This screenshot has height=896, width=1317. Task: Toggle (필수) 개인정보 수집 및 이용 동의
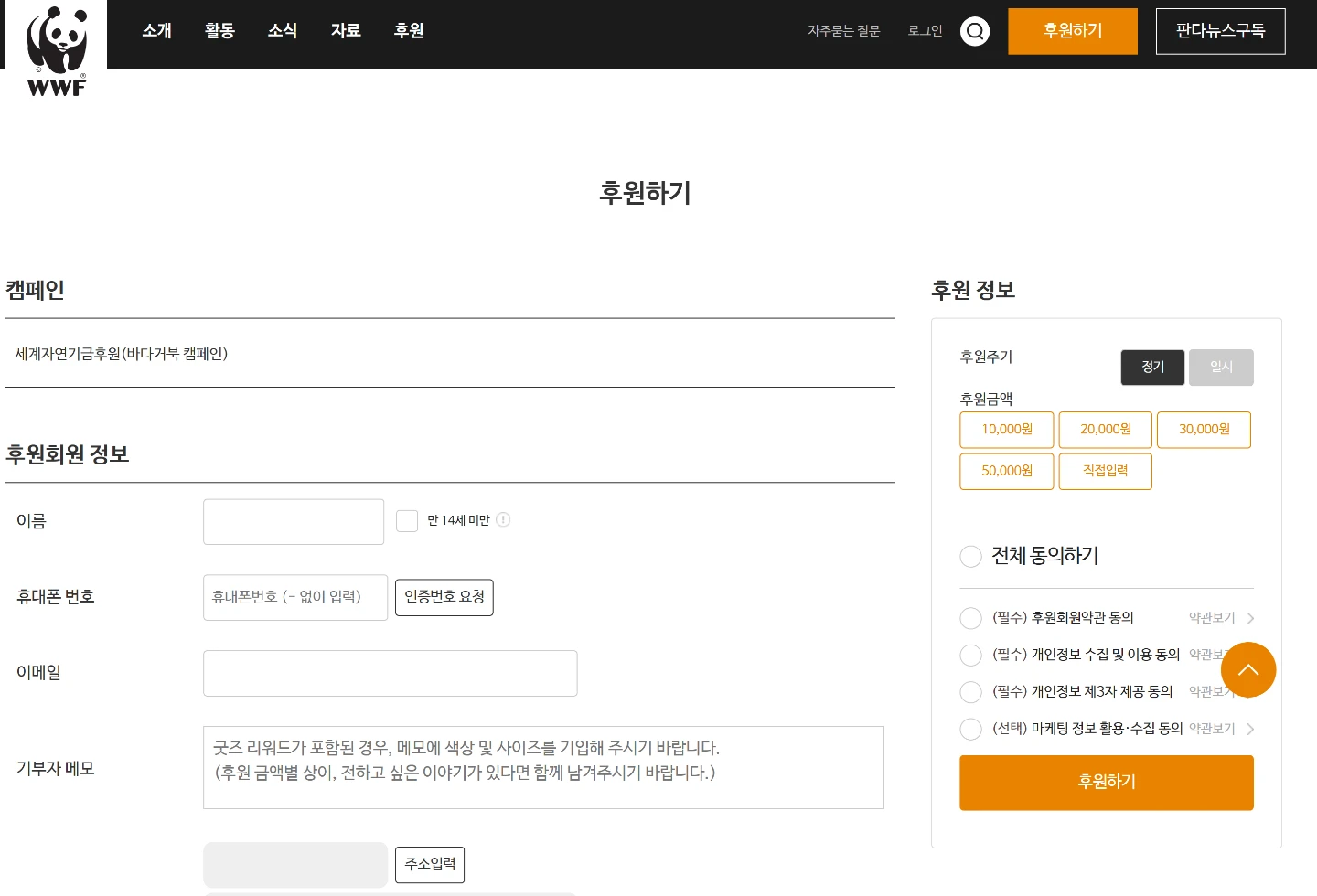[x=970, y=655]
